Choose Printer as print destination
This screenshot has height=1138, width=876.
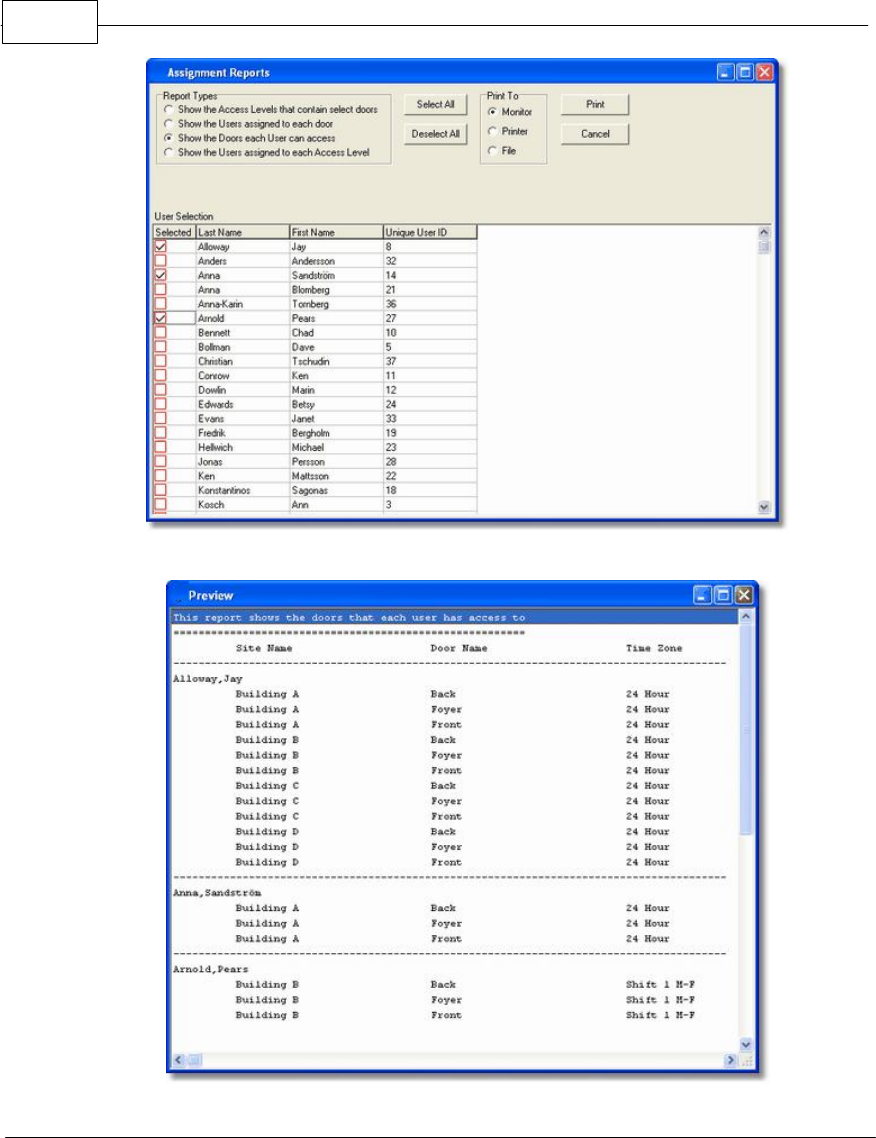coord(493,131)
